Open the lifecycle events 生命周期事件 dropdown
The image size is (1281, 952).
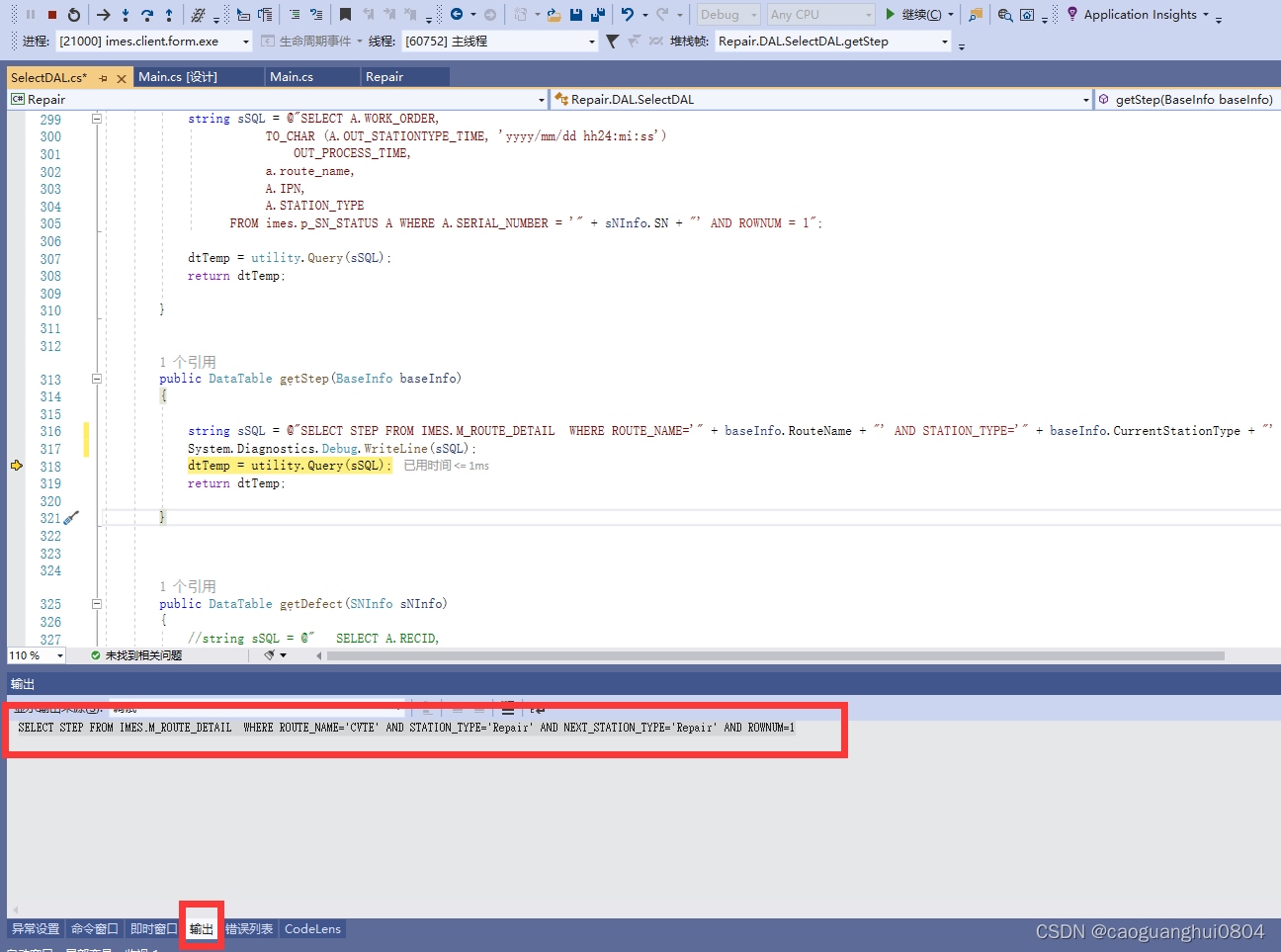point(311,42)
